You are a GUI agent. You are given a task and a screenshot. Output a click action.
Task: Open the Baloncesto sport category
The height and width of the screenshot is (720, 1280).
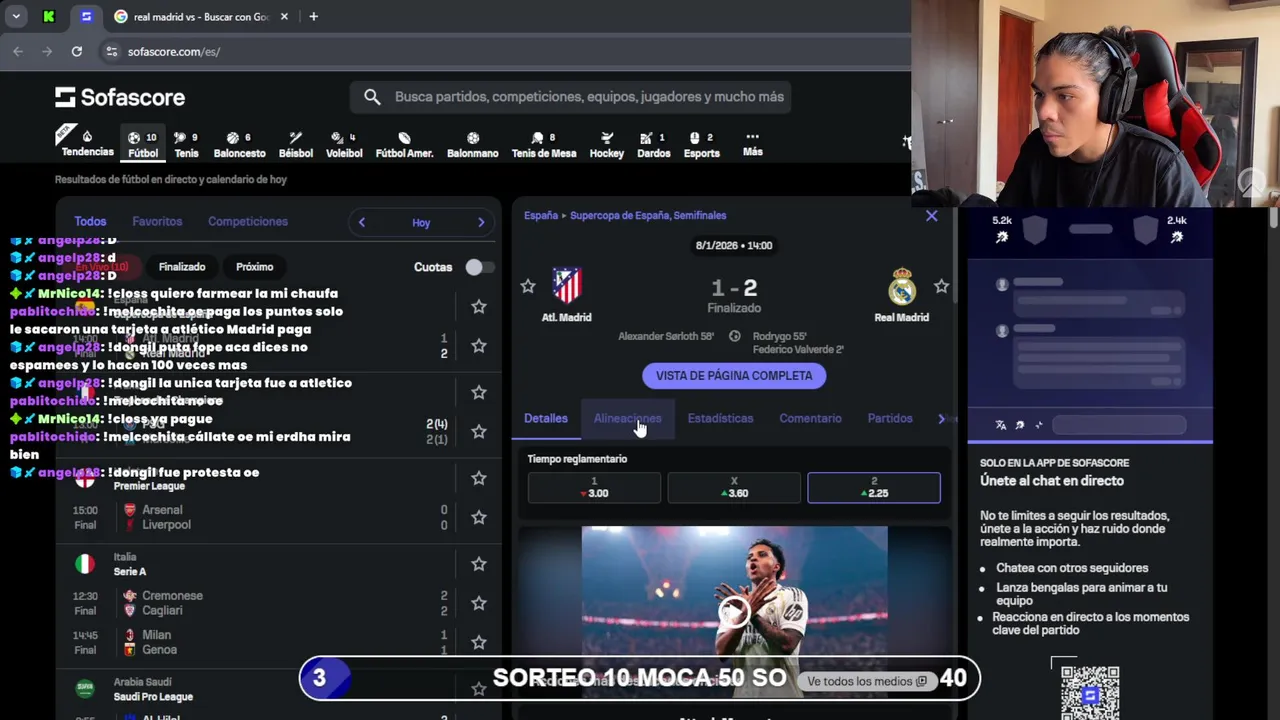[240, 144]
